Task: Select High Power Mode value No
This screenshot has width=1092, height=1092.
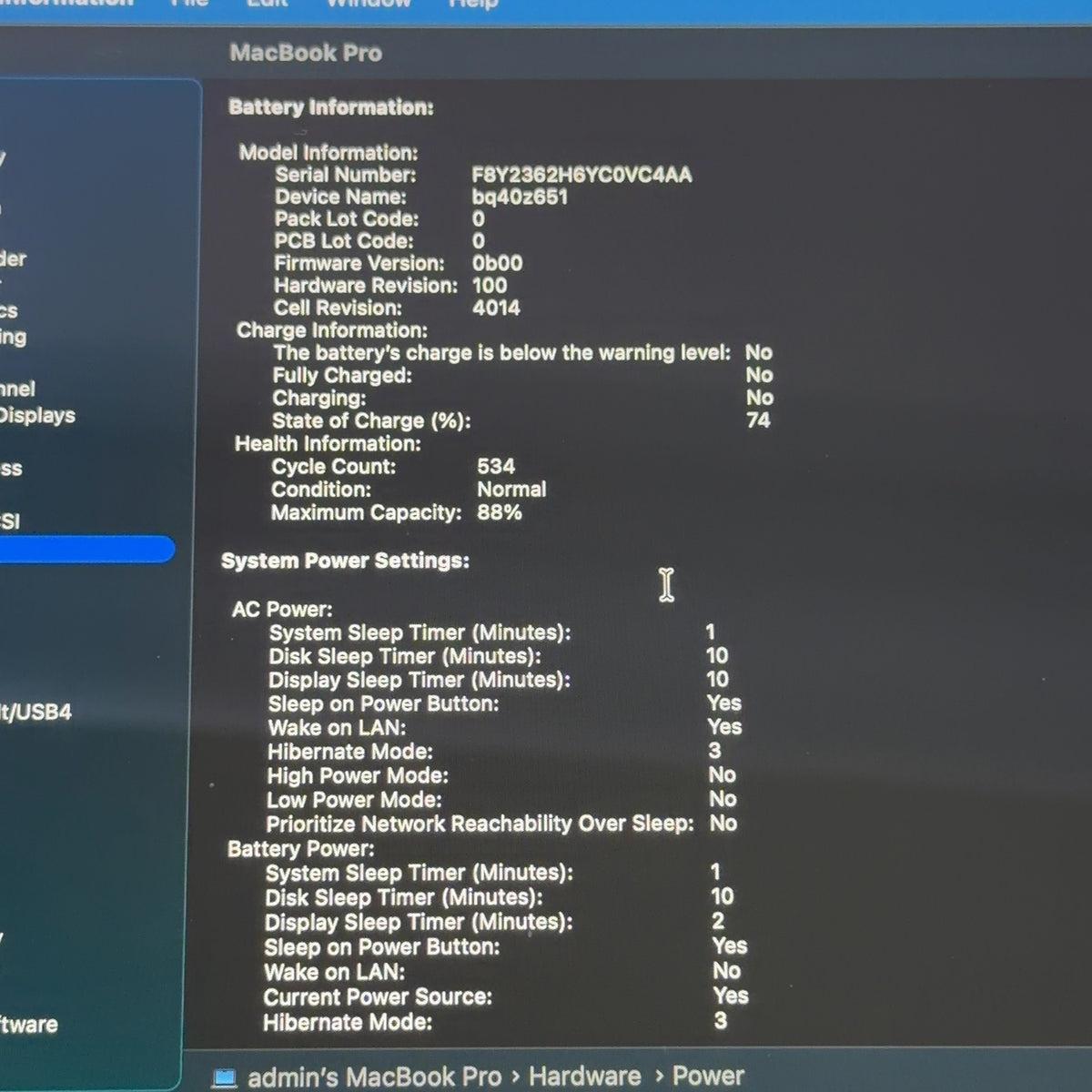Action: (x=723, y=774)
